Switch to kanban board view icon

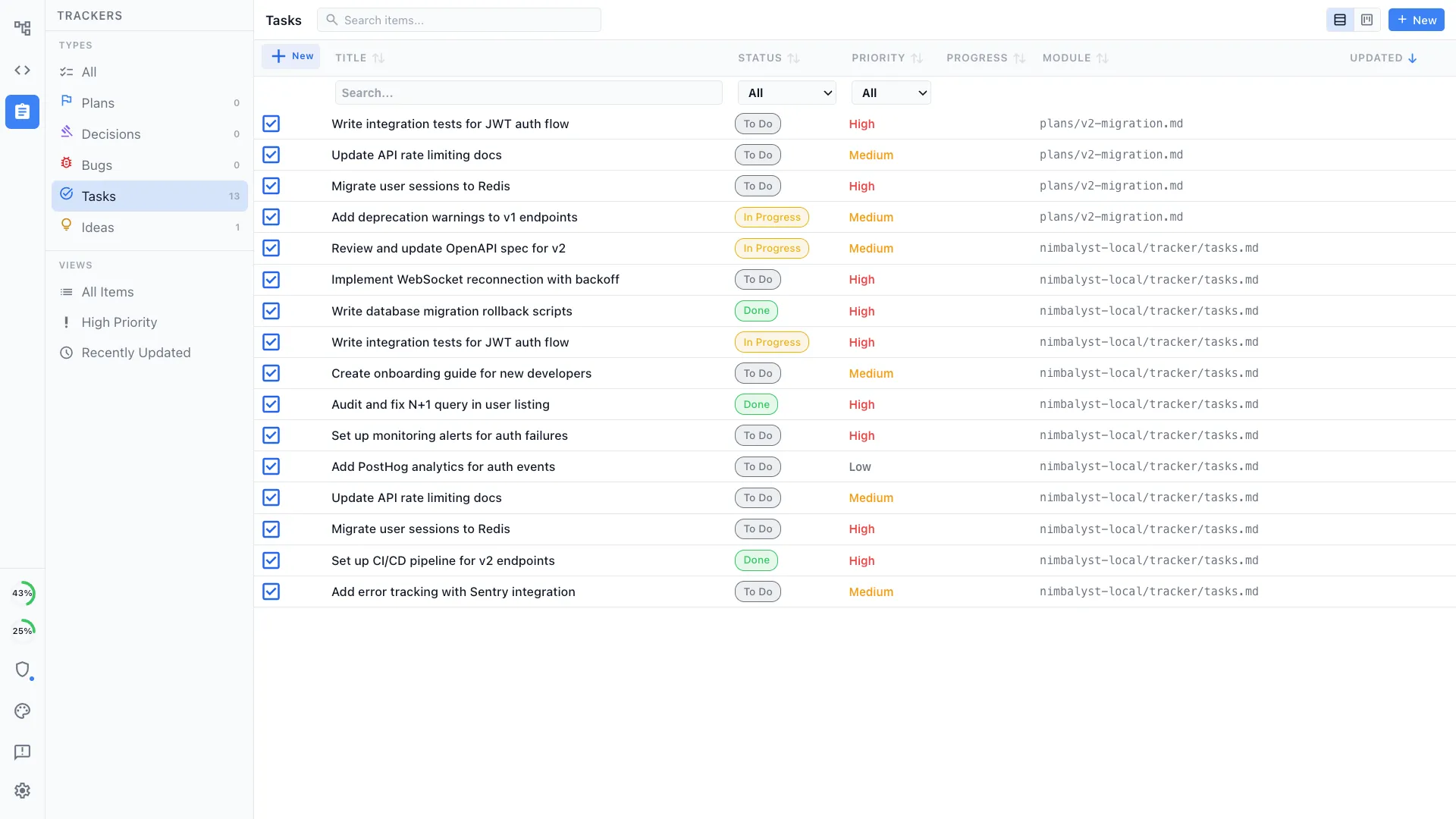pyautogui.click(x=1367, y=20)
